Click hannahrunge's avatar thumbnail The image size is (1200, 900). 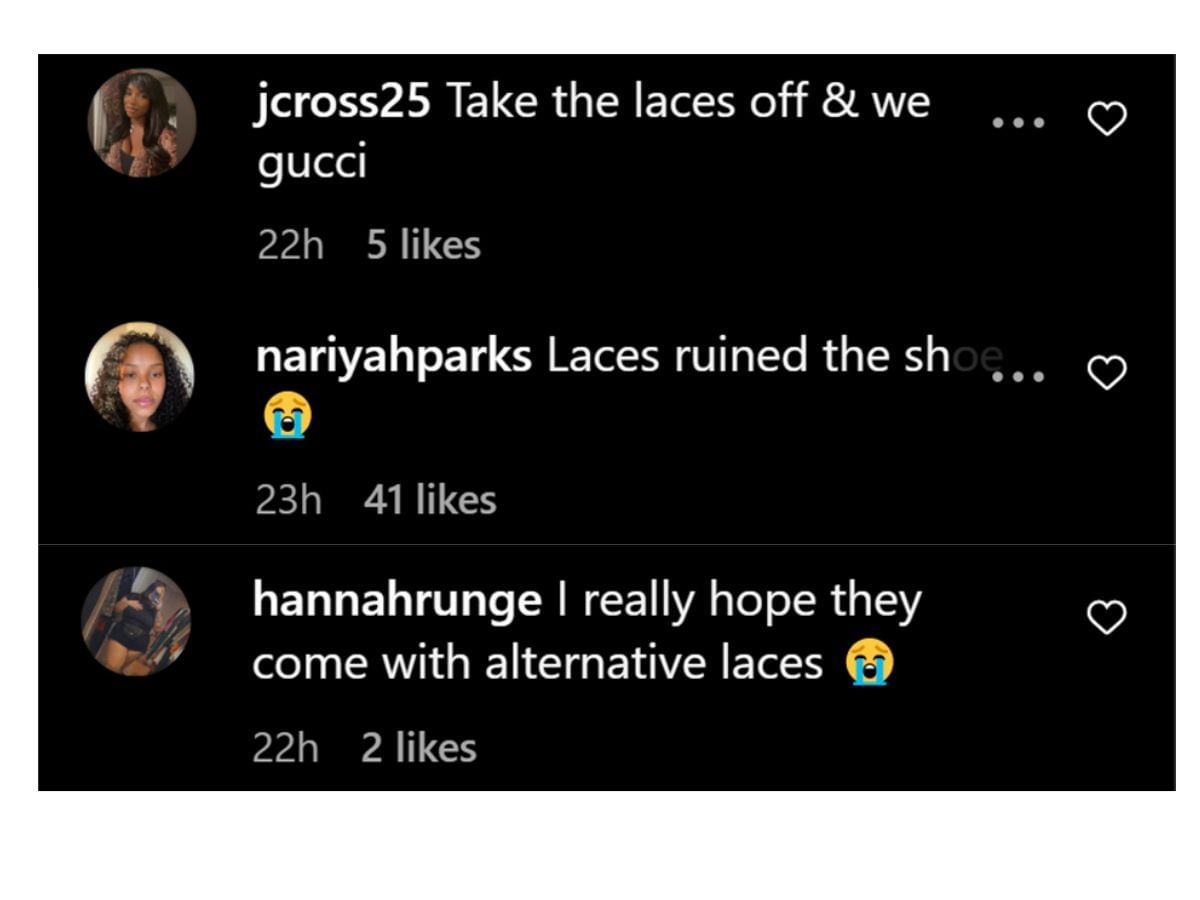136,621
